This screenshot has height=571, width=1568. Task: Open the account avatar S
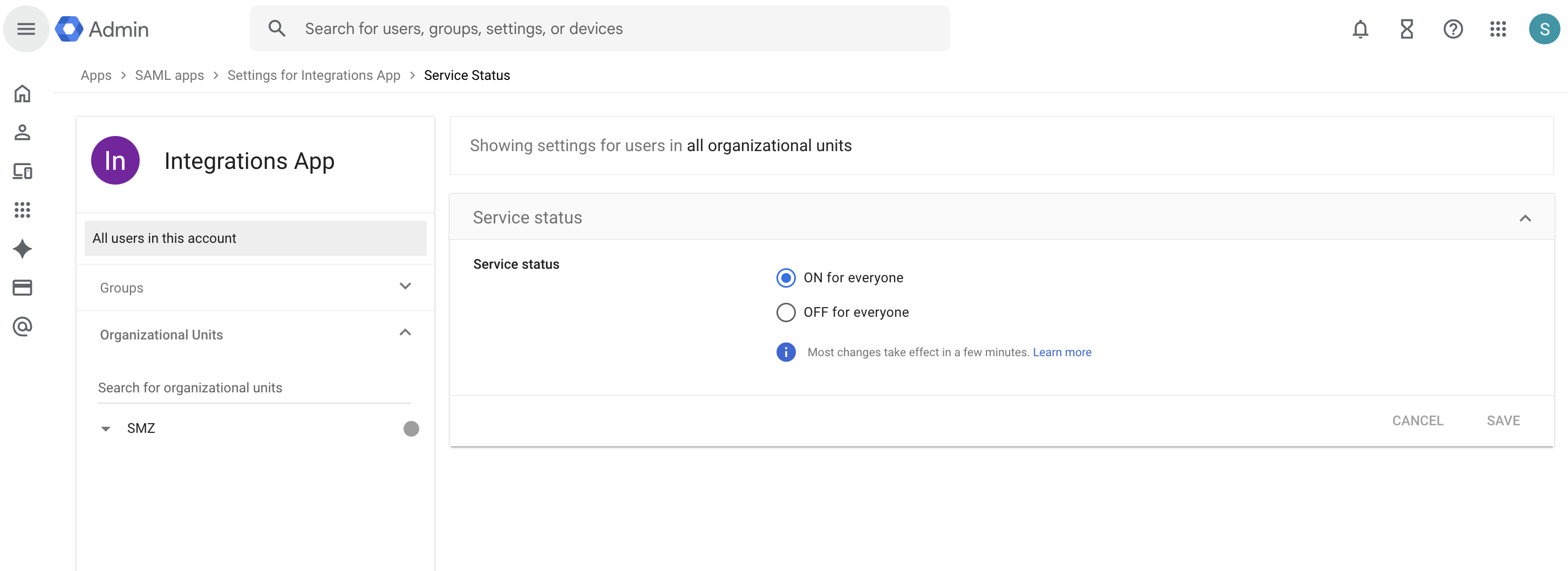point(1544,29)
